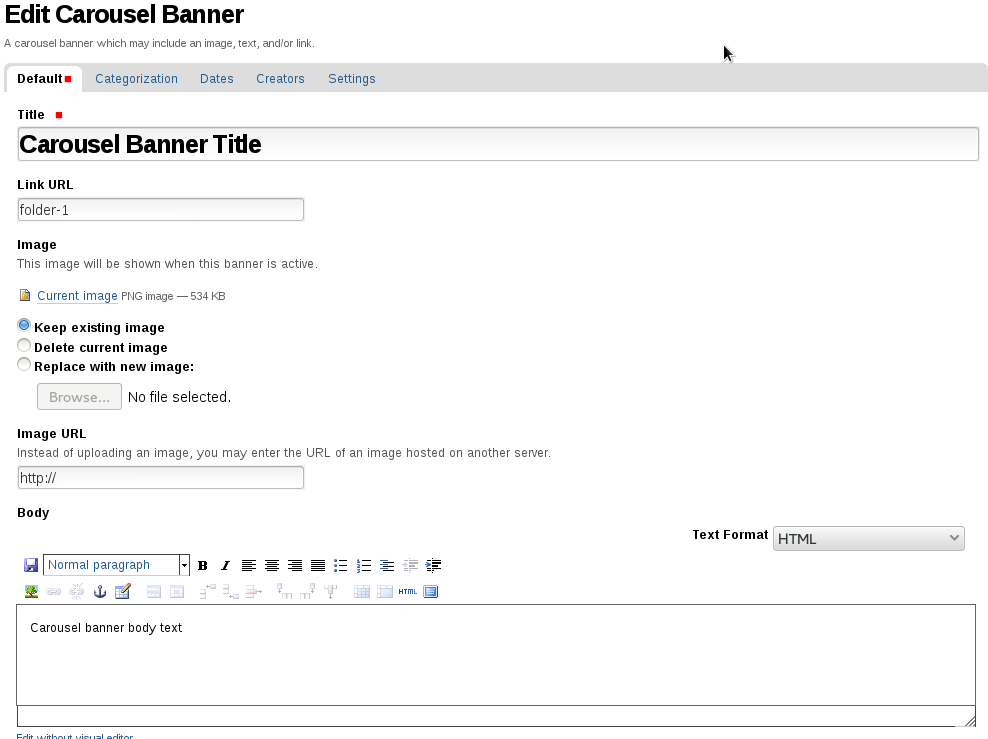Insert a numbered list in body
Viewport: 988px width, 739px height.
click(x=364, y=566)
